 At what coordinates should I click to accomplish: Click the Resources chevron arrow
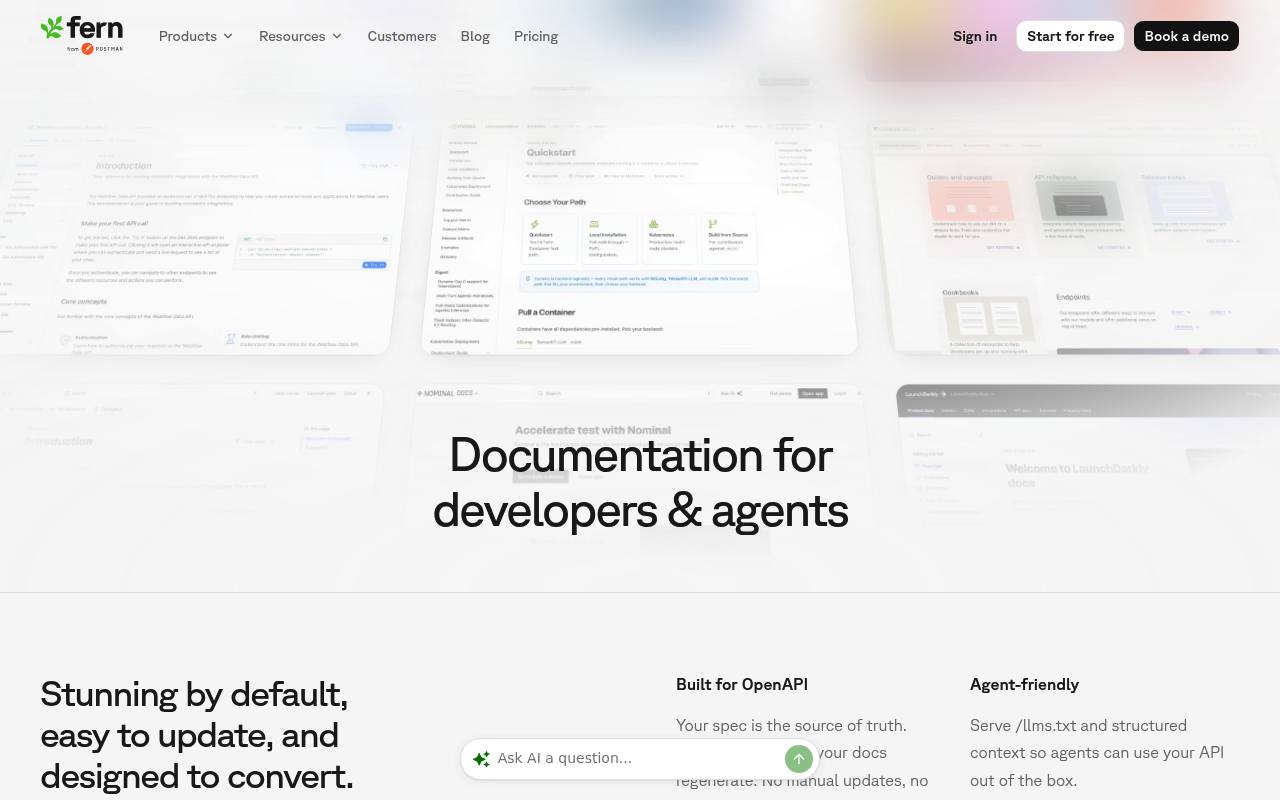[x=337, y=36]
